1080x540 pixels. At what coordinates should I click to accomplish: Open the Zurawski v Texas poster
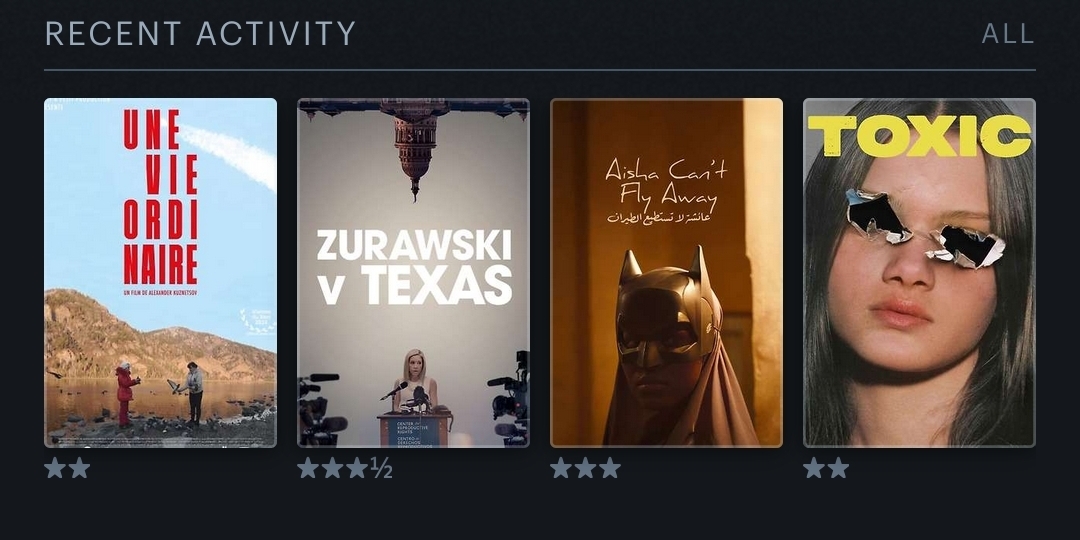413,273
